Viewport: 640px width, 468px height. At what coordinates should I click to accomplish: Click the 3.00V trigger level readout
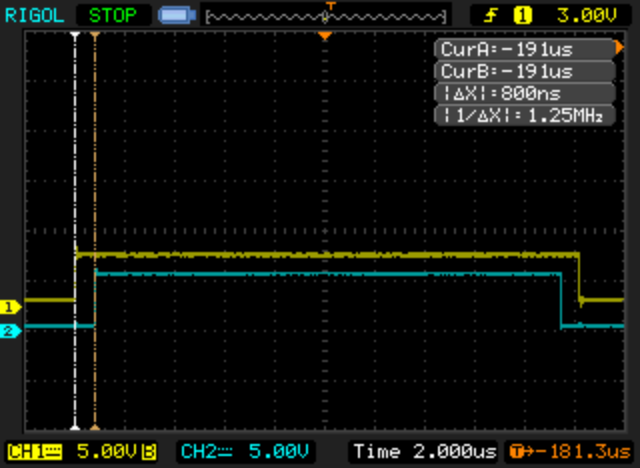587,16
